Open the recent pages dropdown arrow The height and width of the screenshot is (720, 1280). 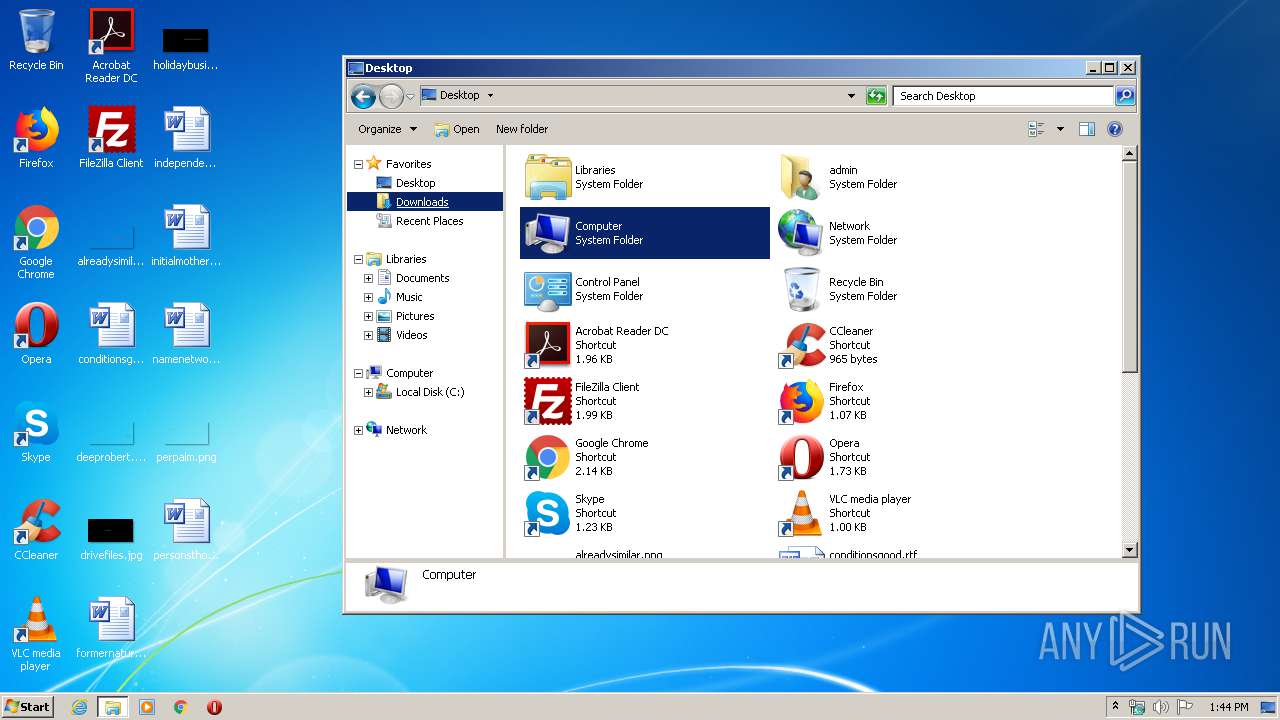point(410,96)
